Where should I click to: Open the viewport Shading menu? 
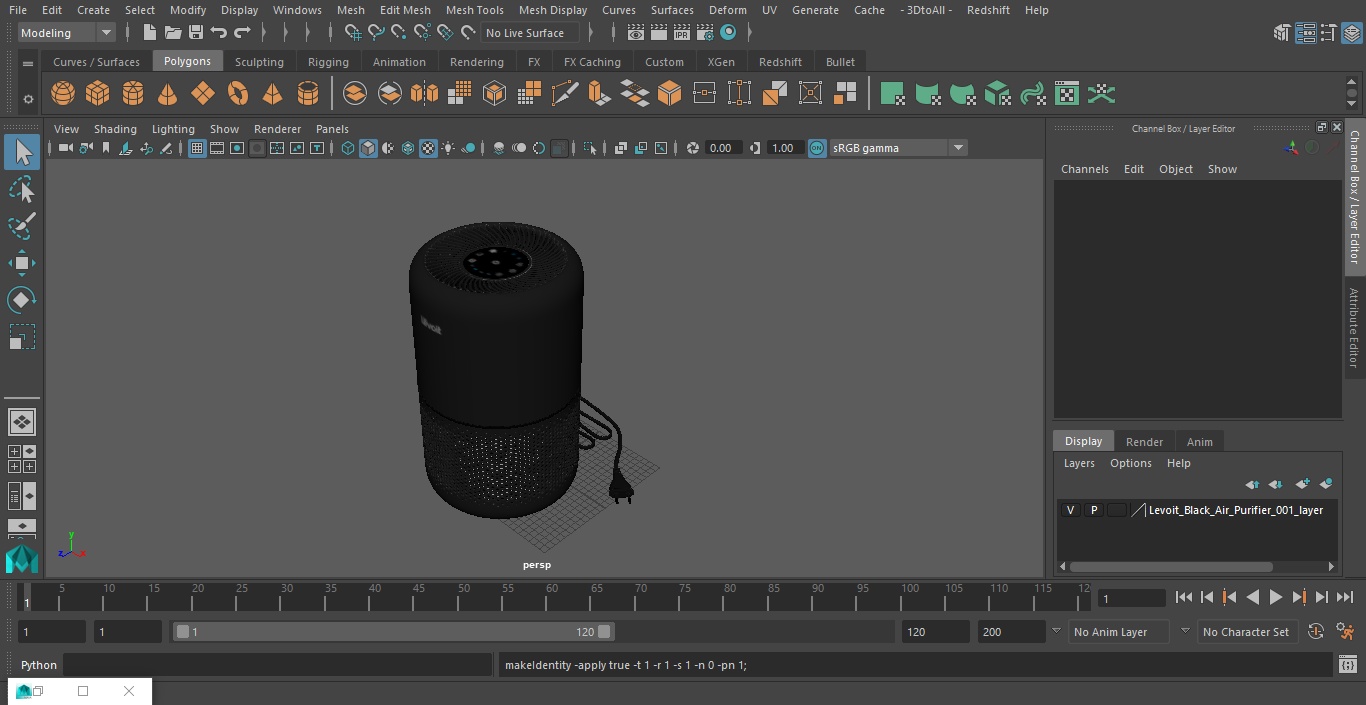pos(115,129)
